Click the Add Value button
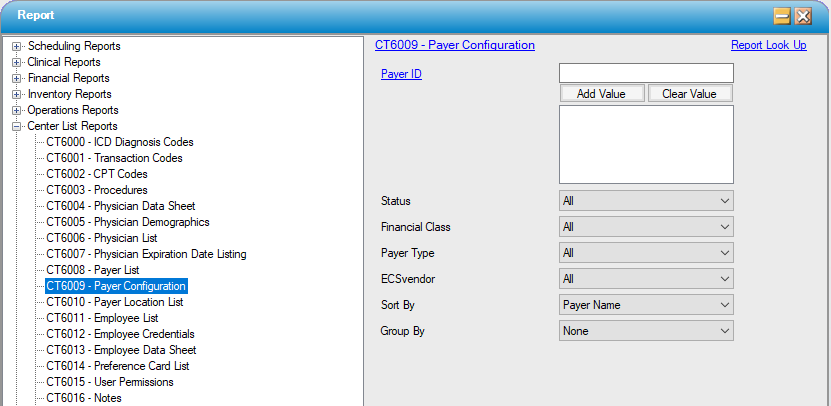Screen dimensions: 831x406 tap(601, 94)
